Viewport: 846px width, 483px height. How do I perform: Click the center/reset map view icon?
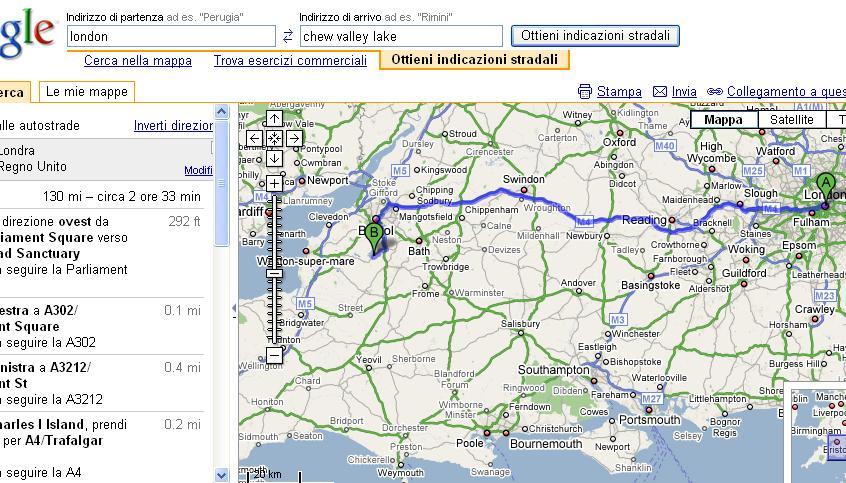point(274,139)
